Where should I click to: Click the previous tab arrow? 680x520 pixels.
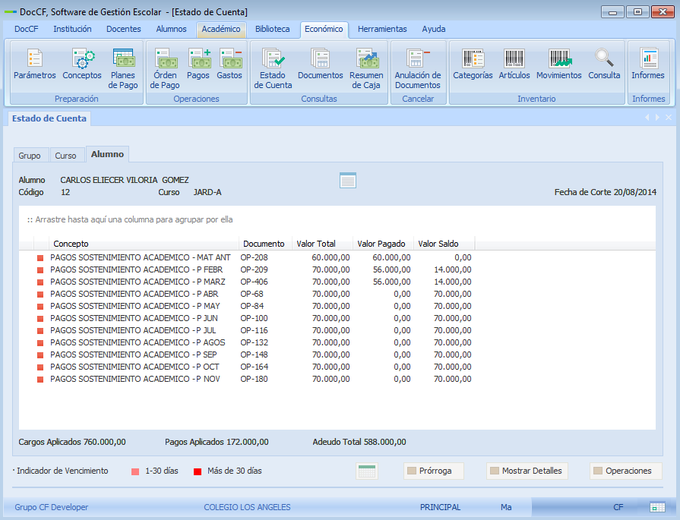(x=647, y=118)
